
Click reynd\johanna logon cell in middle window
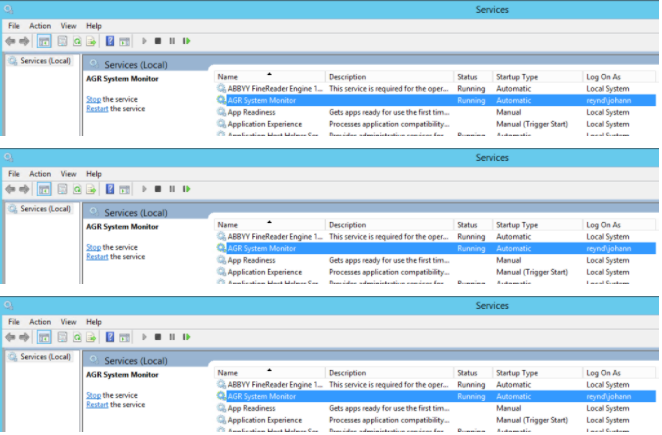tap(609, 248)
